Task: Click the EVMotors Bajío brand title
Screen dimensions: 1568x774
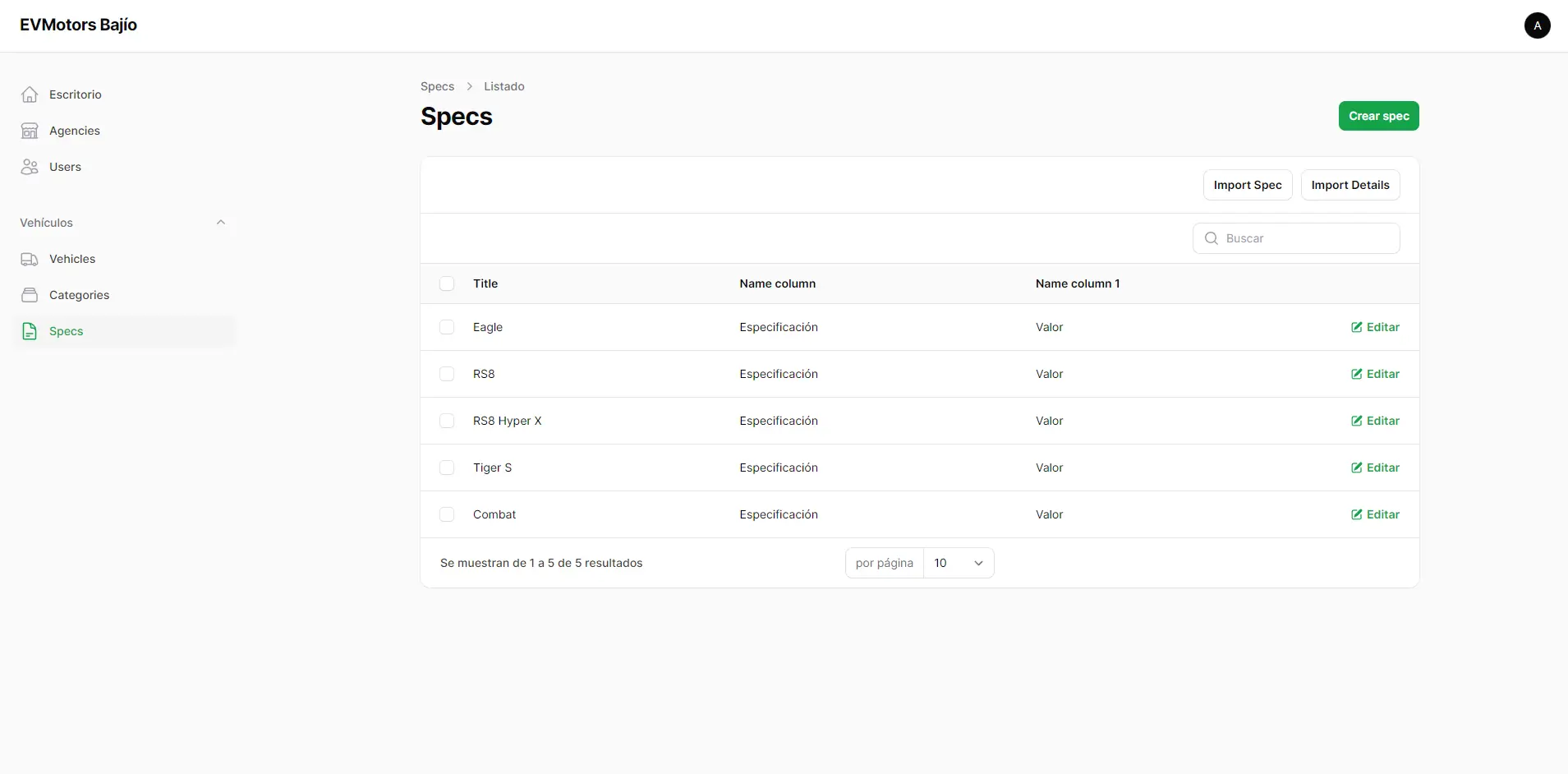Action: [78, 25]
